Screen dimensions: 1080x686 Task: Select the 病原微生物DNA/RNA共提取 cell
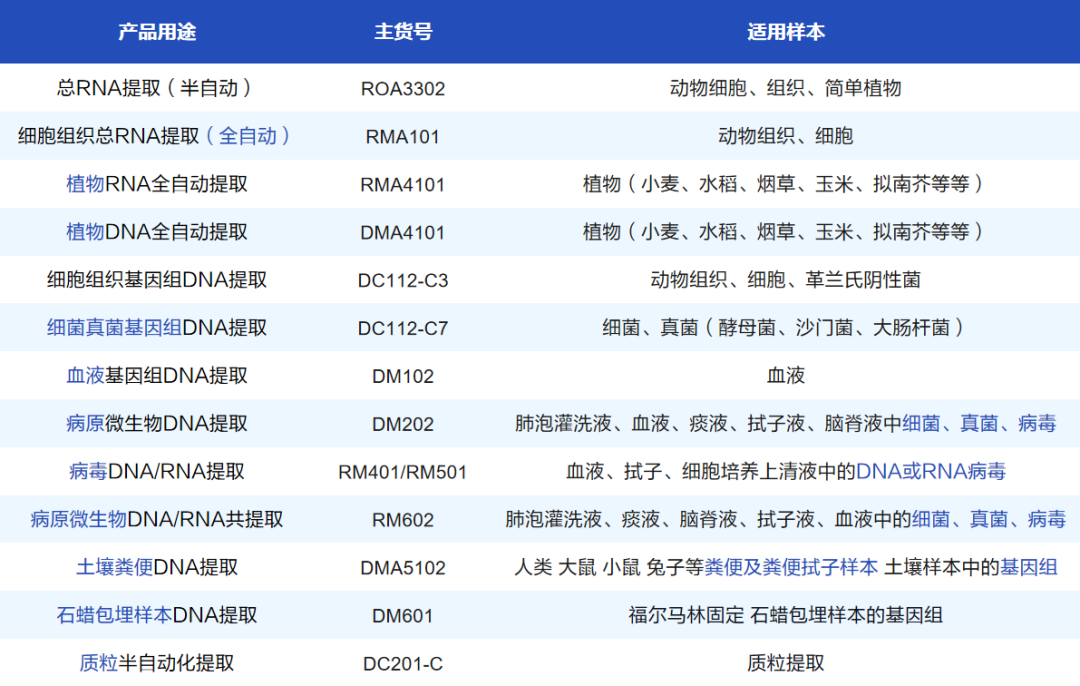click(157, 519)
